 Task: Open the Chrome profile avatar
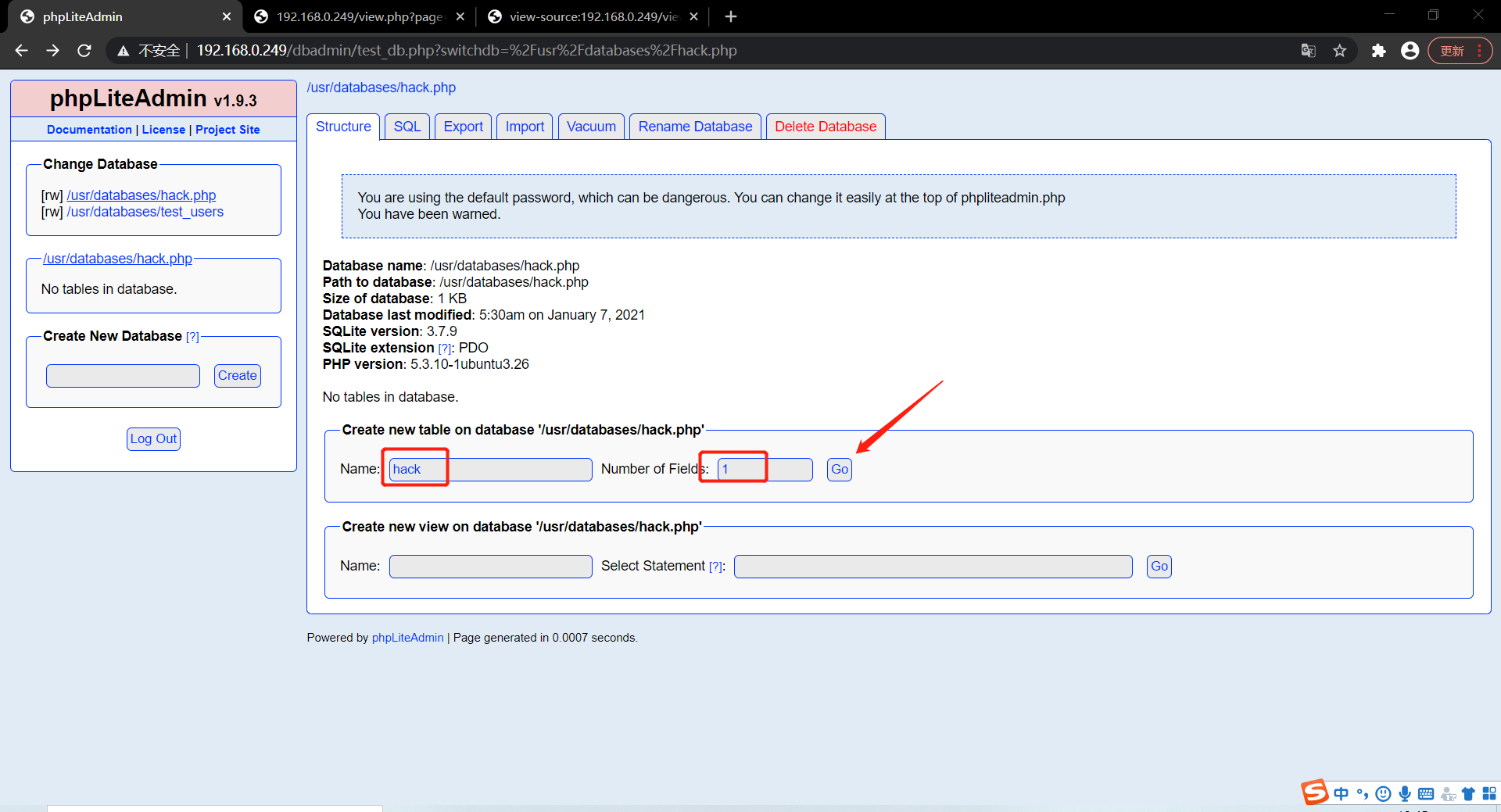(1410, 51)
